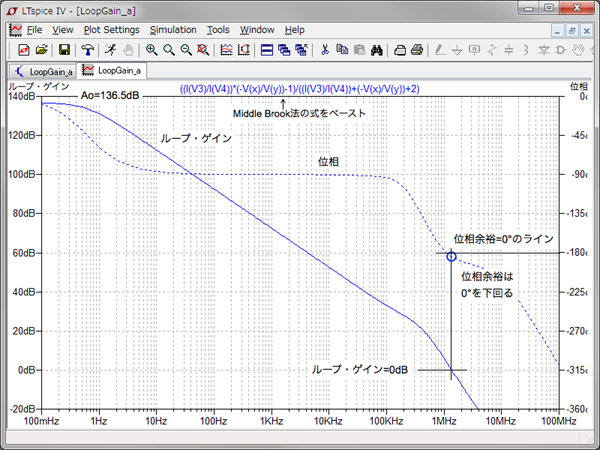Click the Print printer icon

pyautogui.click(x=417, y=49)
